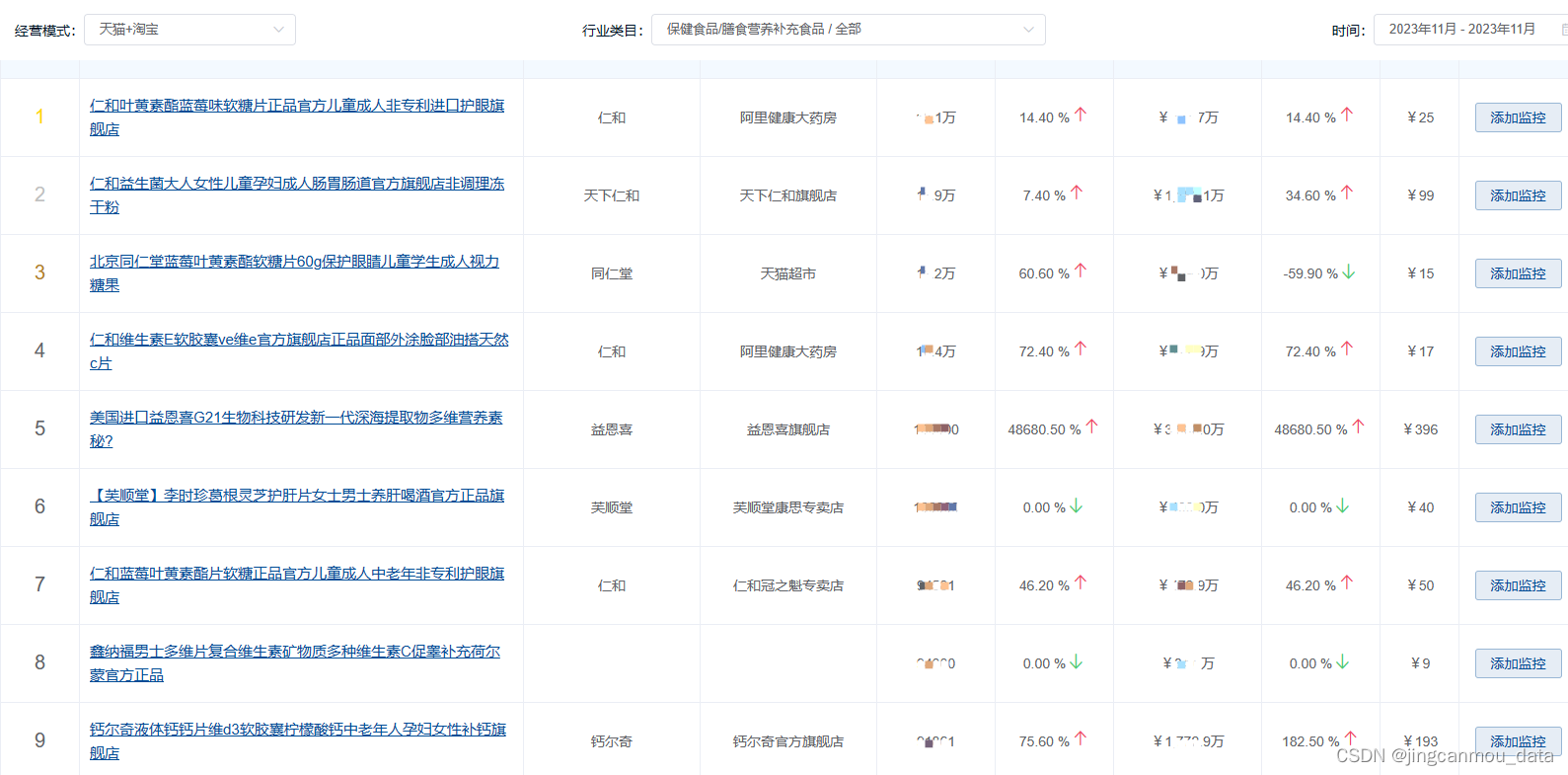Select rank number 5 cell

click(39, 428)
